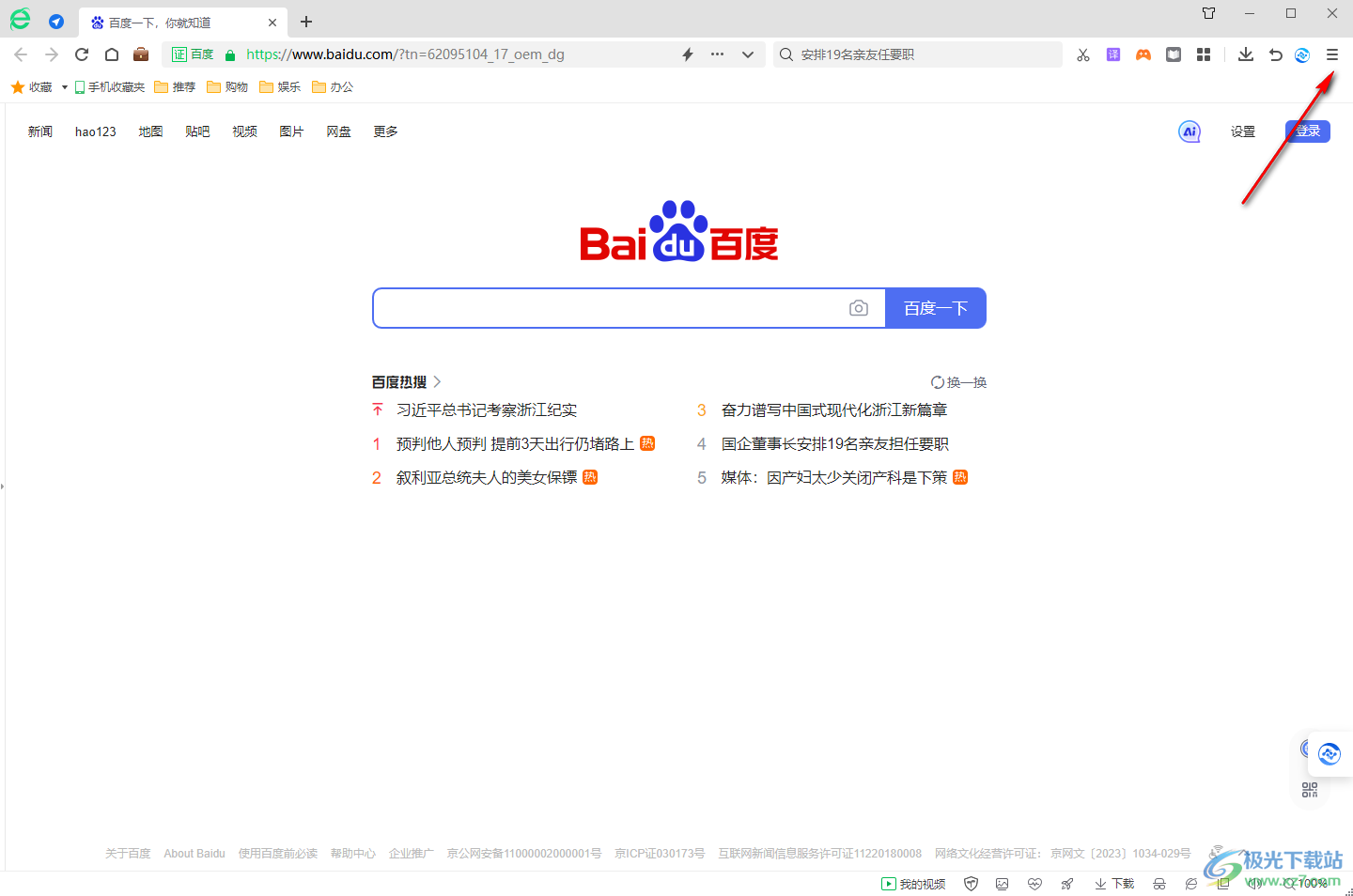Open the purple translate extension icon
Viewport: 1353px width, 896px height.
pos(1113,54)
